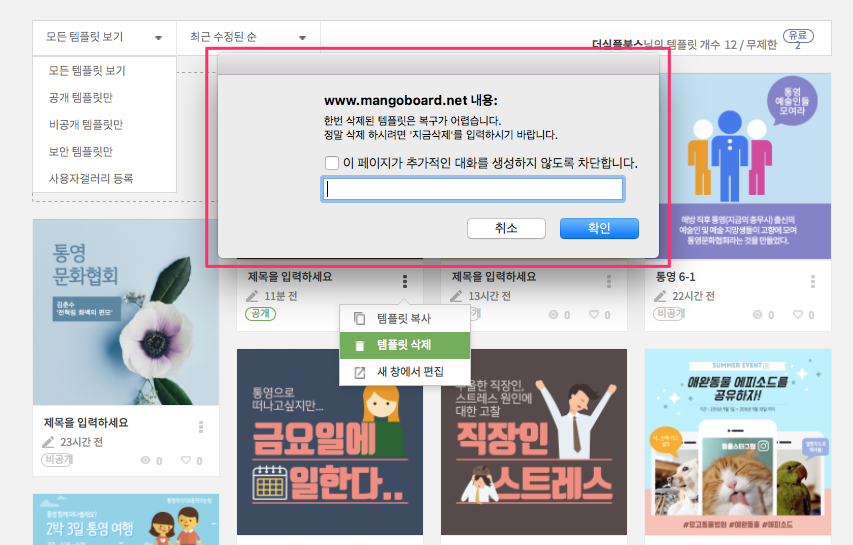Screen dimensions: 853x545
Task: Click the heart like icon on the 23시간 전 card
Action: pyautogui.click(x=186, y=460)
